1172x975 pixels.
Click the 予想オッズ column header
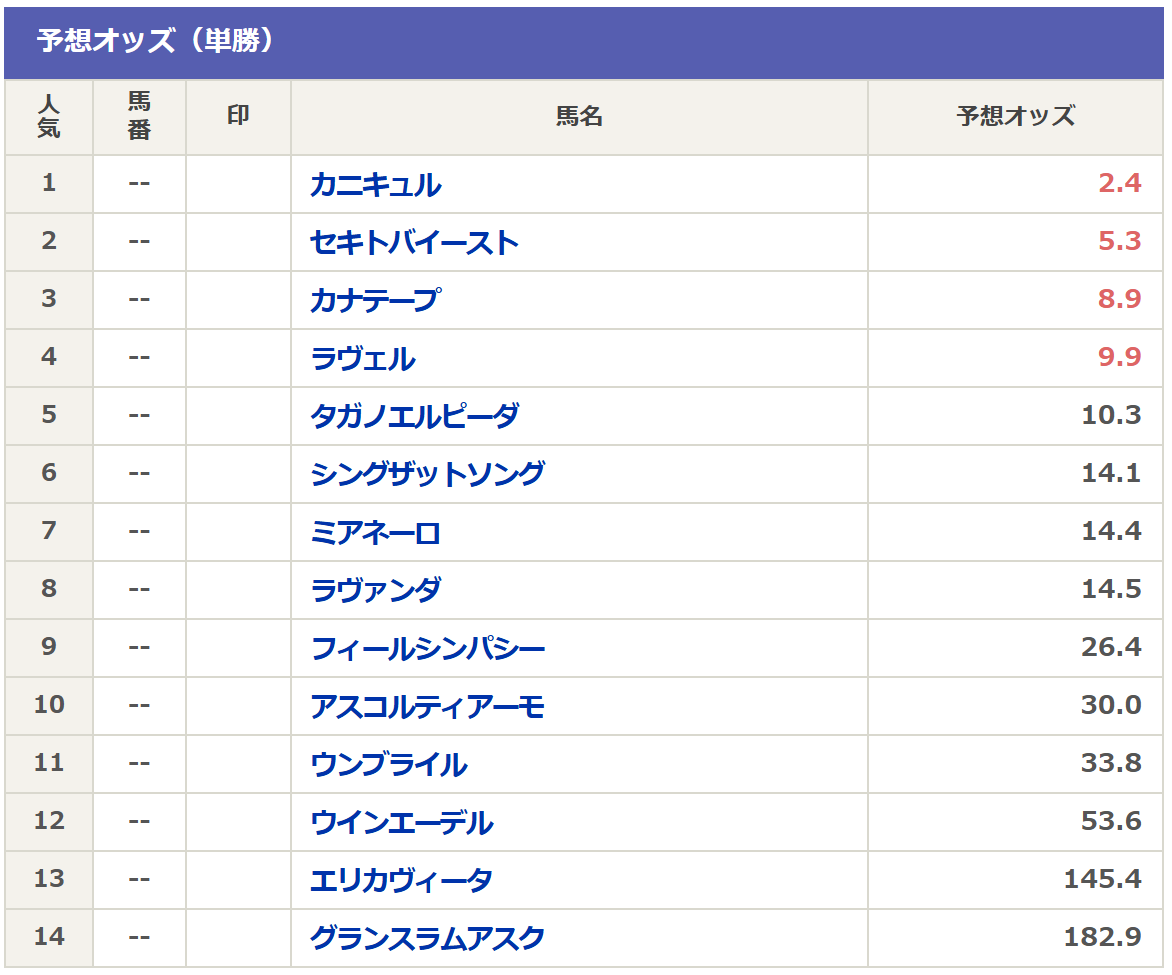pyautogui.click(x=1015, y=117)
